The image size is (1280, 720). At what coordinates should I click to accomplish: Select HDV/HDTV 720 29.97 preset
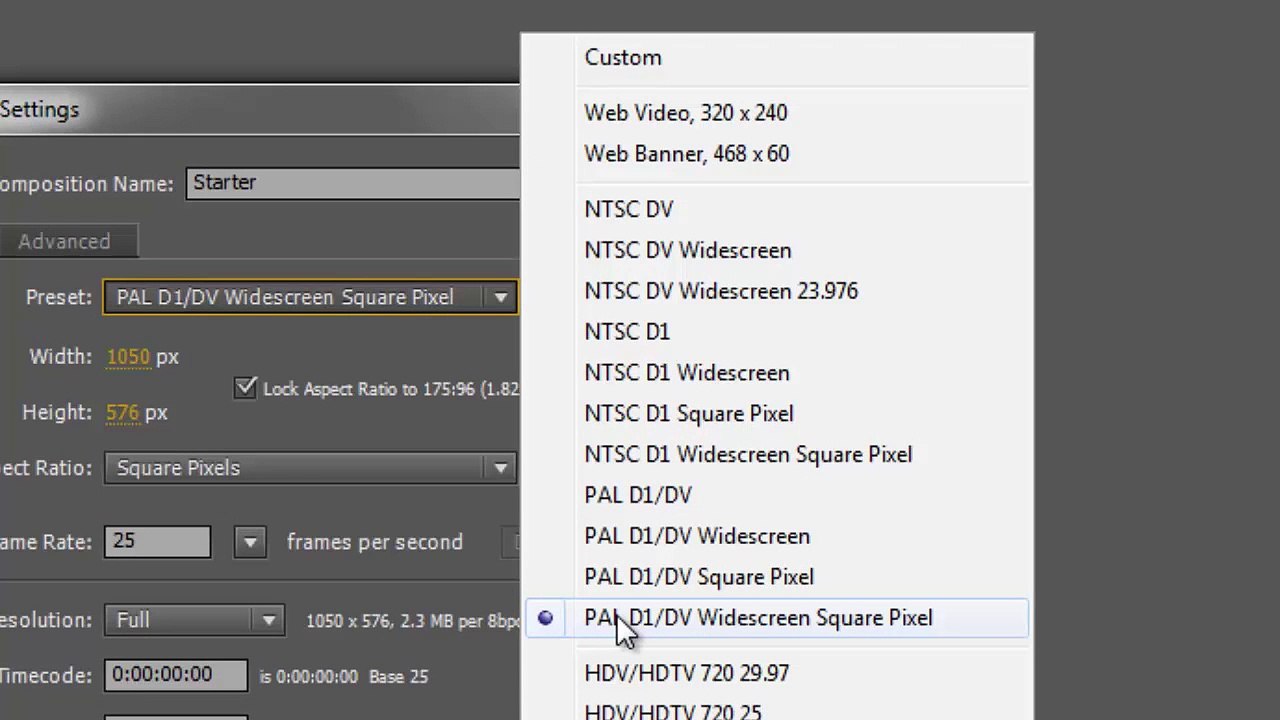click(687, 674)
